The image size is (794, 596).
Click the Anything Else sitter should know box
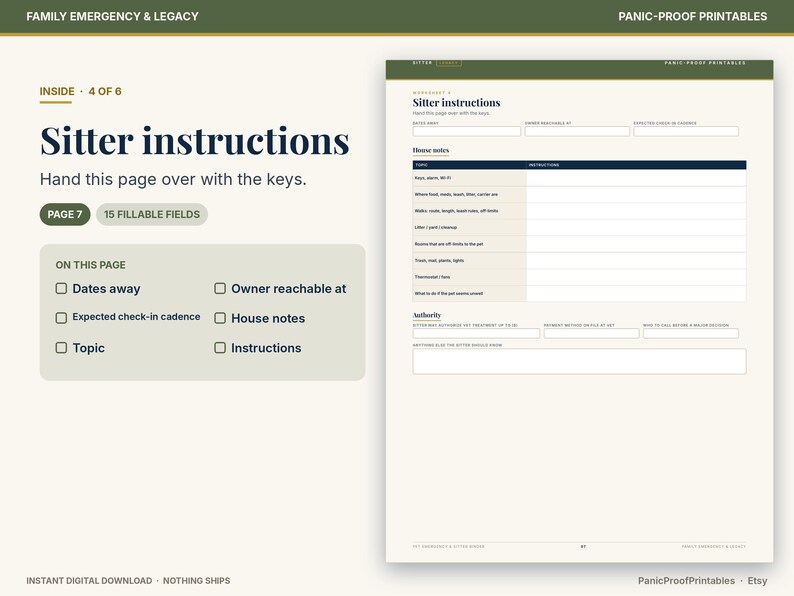coord(579,362)
